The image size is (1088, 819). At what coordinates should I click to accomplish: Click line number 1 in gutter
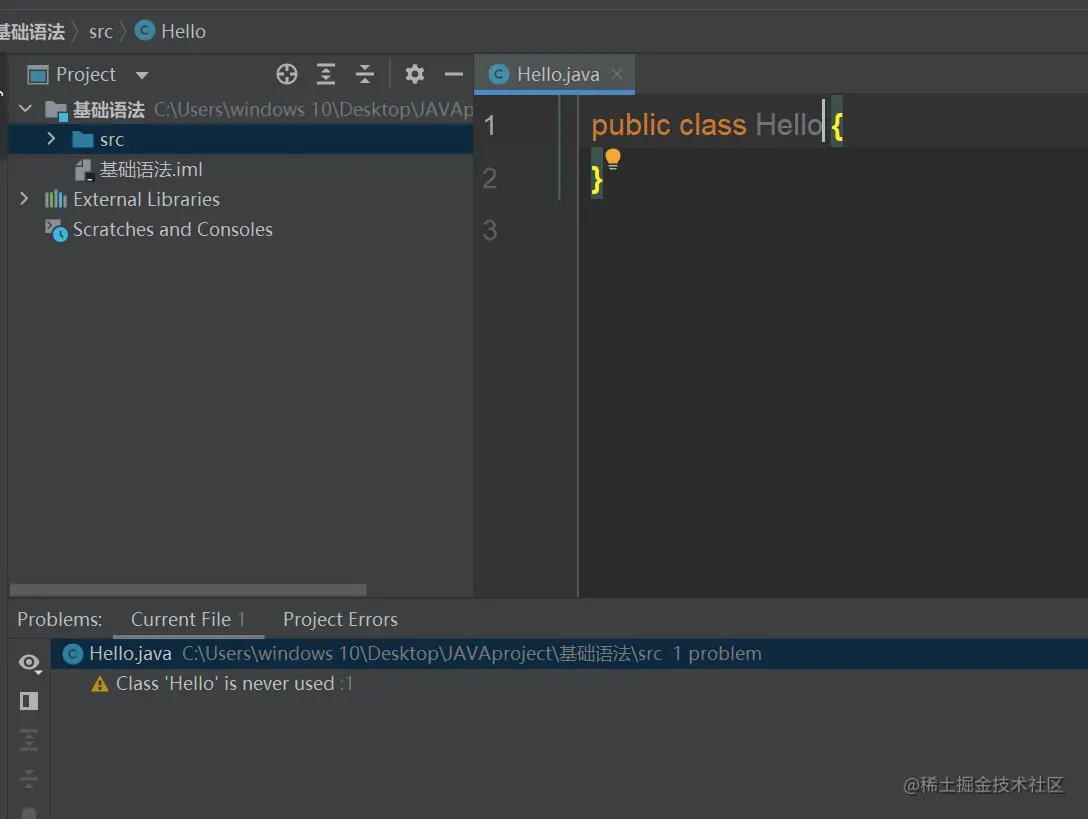pos(490,126)
